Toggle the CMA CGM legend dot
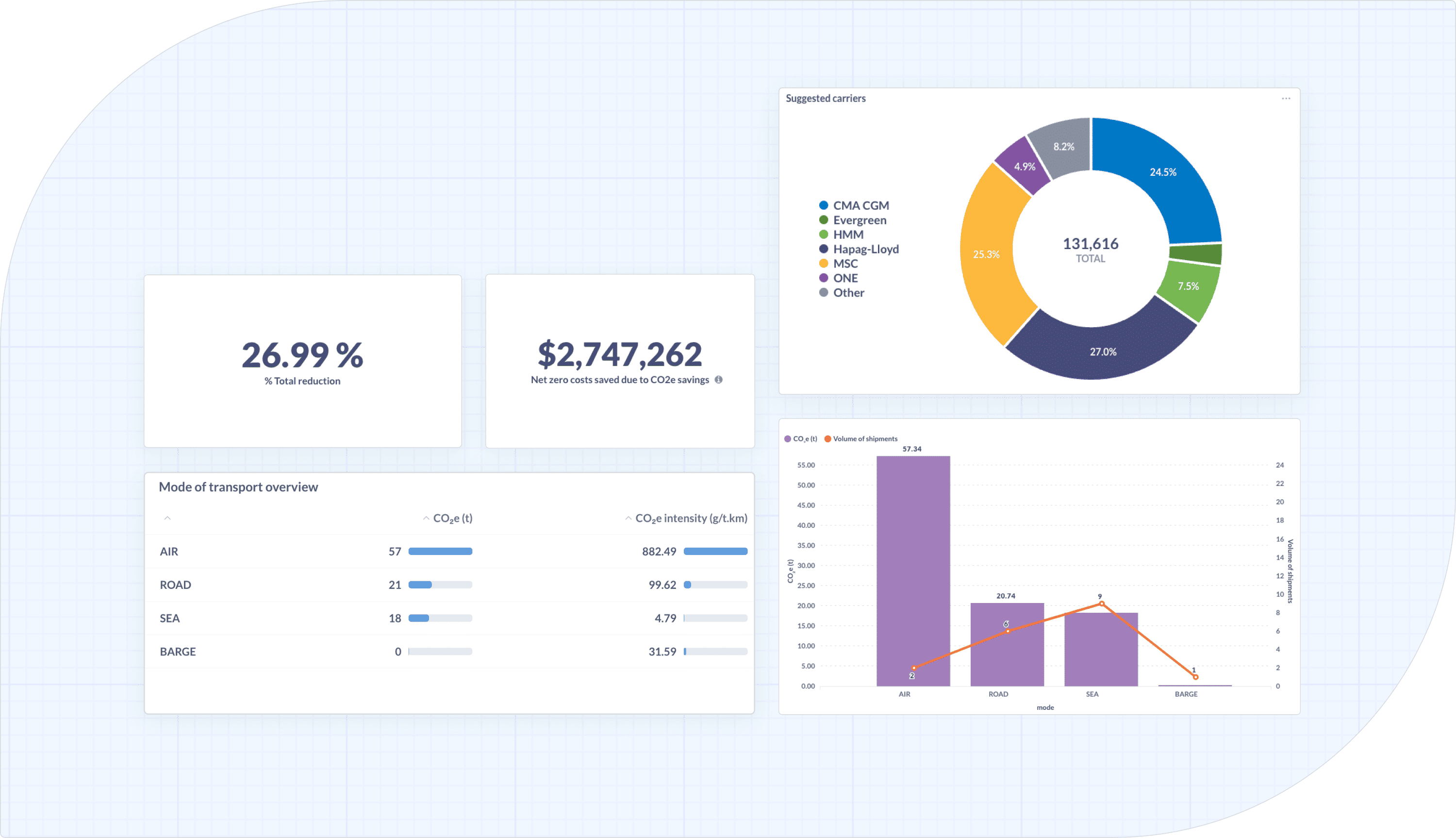1456x838 pixels. coord(823,205)
